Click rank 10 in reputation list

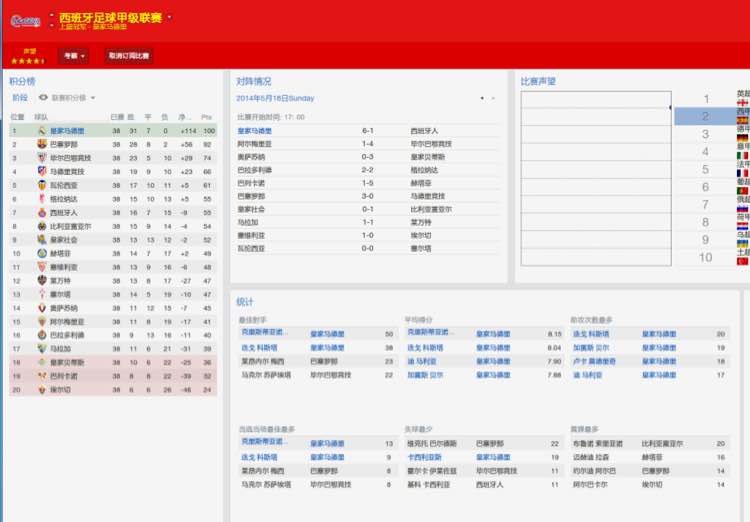[705, 257]
